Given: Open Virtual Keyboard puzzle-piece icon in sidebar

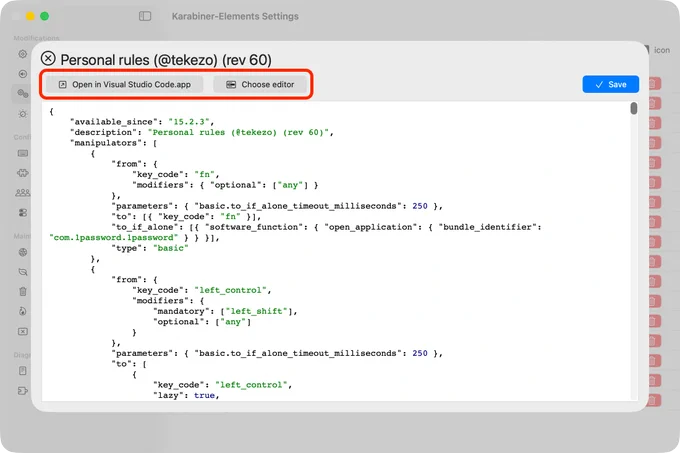Looking at the screenshot, I should (23, 173).
